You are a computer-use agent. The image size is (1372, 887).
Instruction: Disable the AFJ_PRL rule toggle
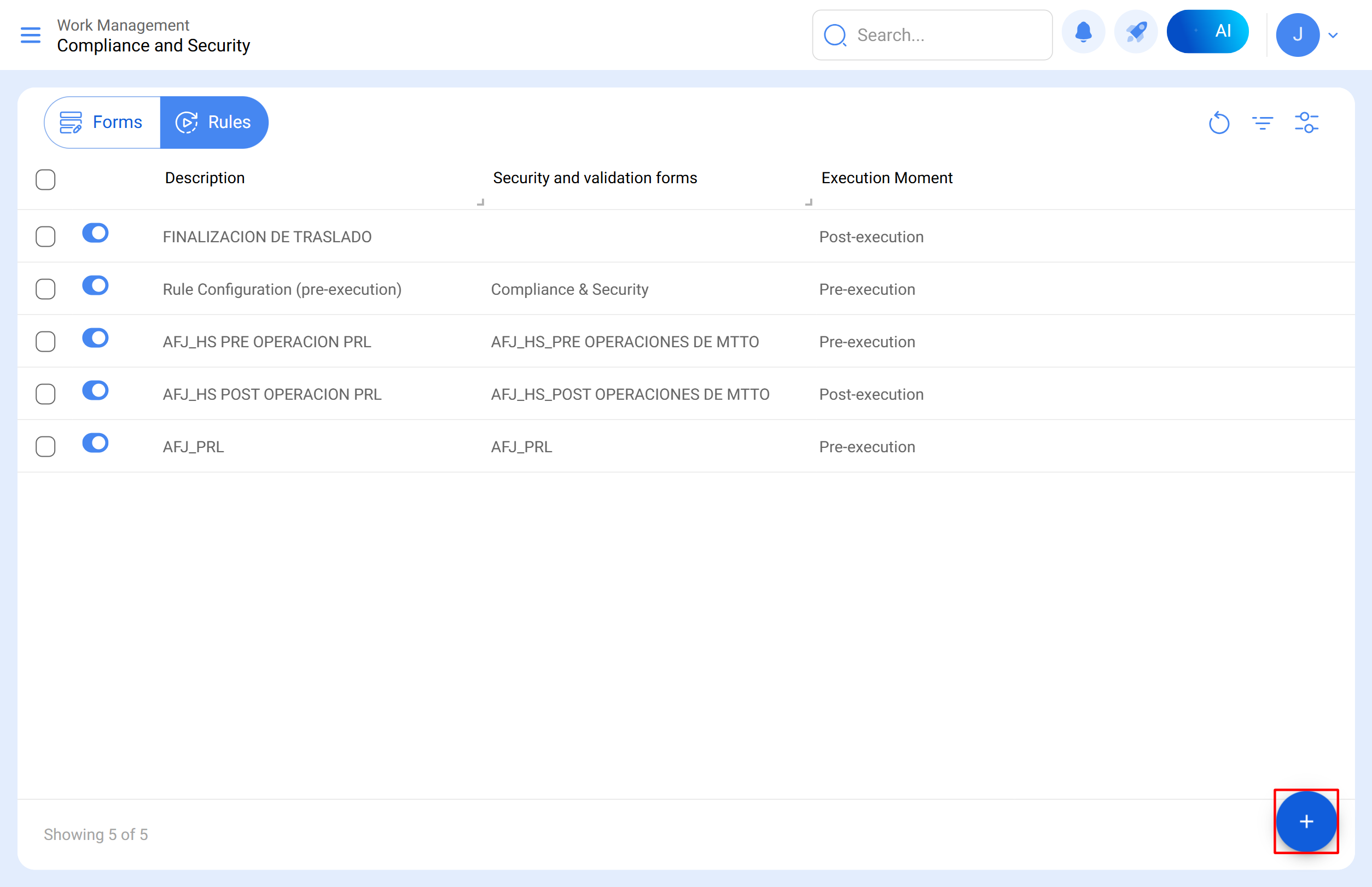[96, 443]
